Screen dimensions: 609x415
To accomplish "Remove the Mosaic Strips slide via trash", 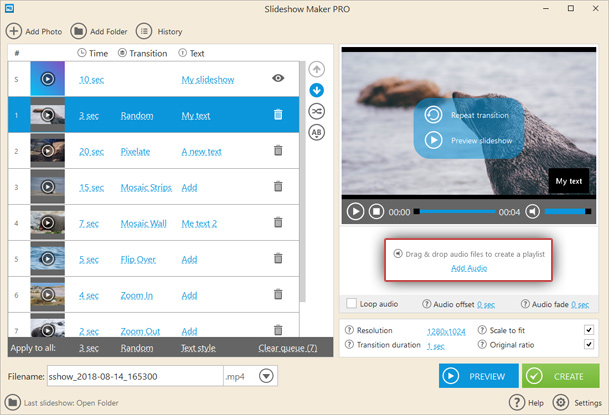I will (x=278, y=186).
